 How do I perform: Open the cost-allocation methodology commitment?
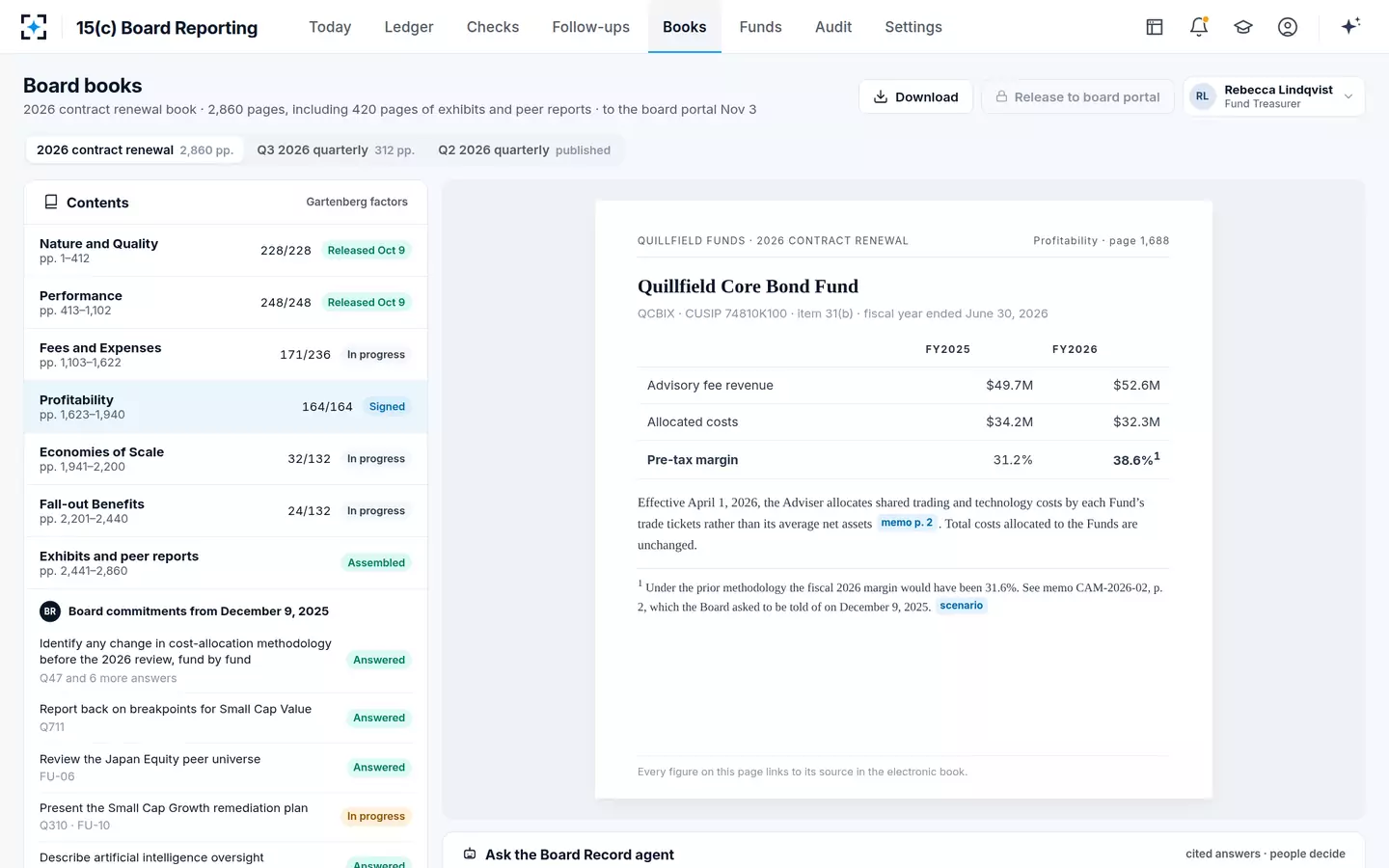click(226, 661)
